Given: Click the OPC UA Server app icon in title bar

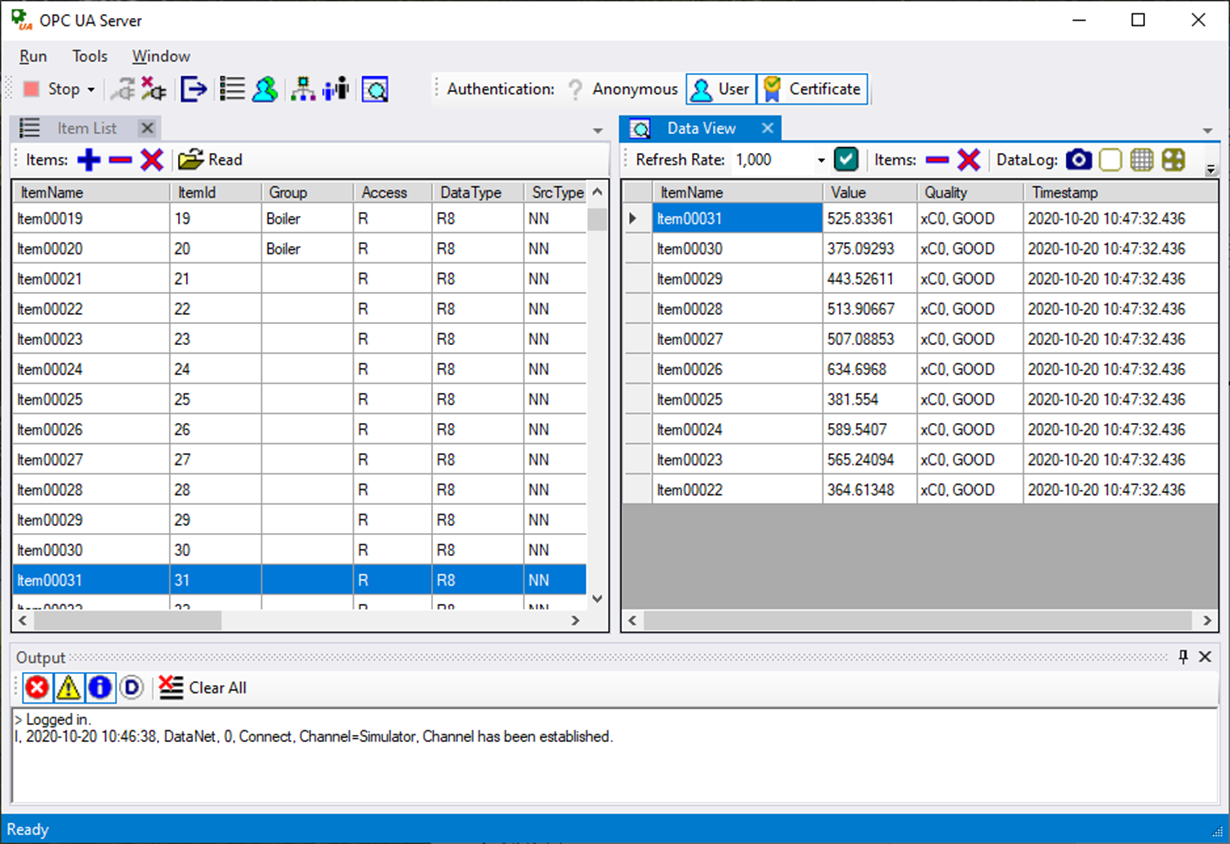Looking at the screenshot, I should (21, 20).
